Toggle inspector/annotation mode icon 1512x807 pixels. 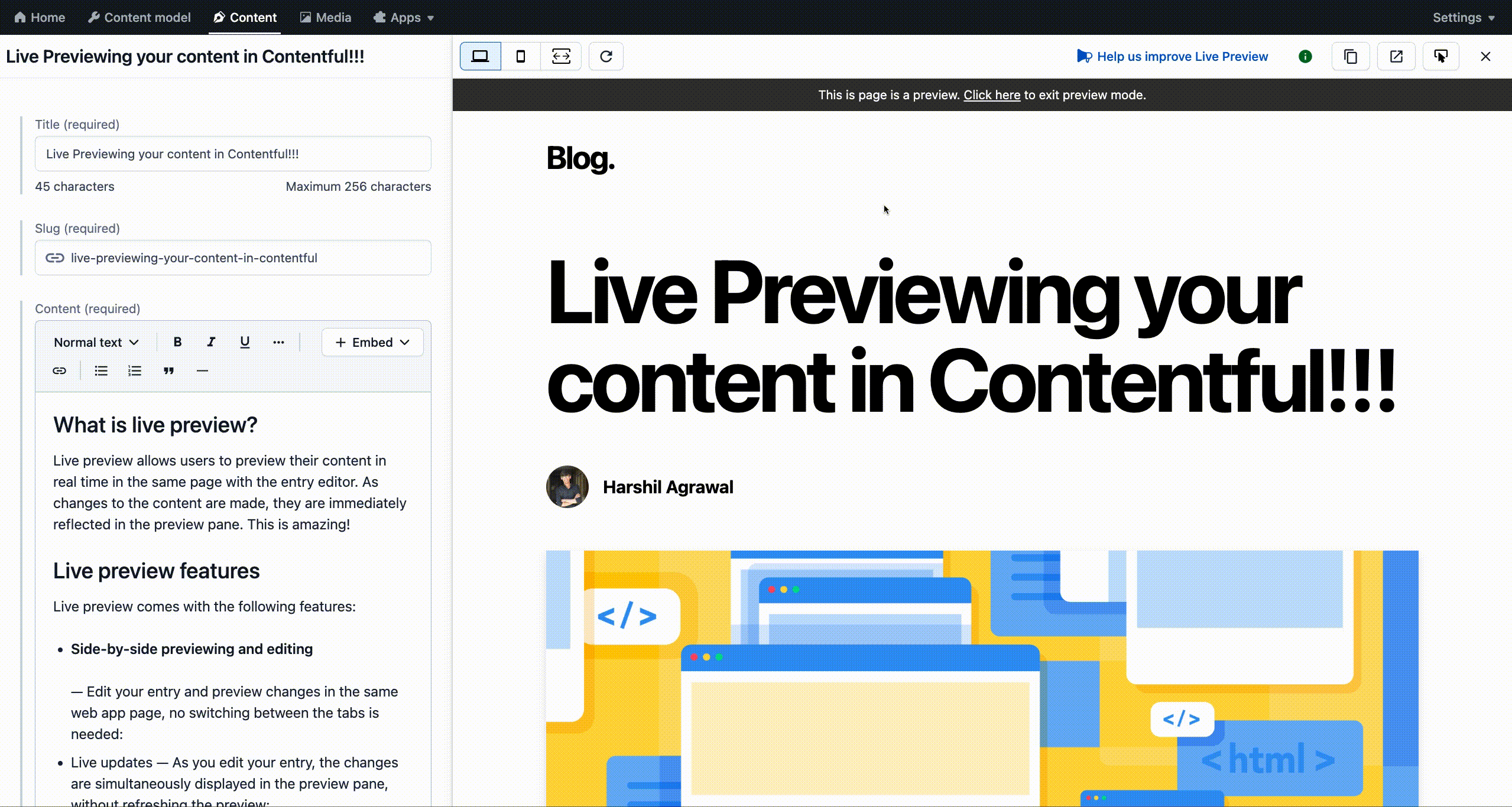(x=1442, y=56)
